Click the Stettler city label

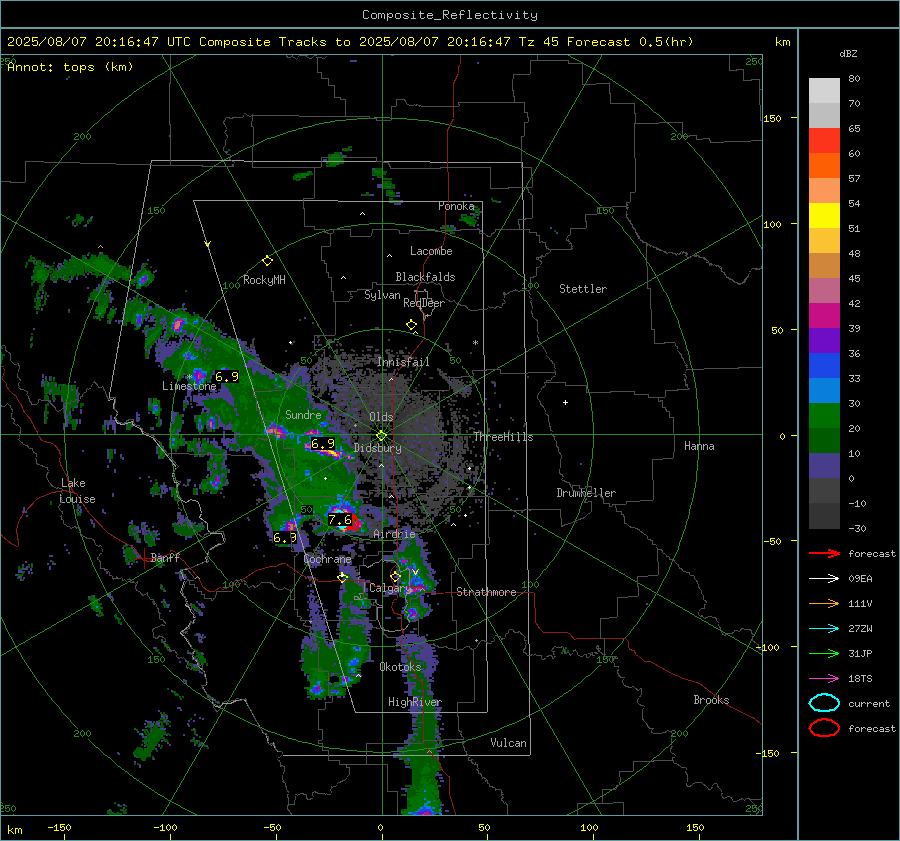(583, 289)
